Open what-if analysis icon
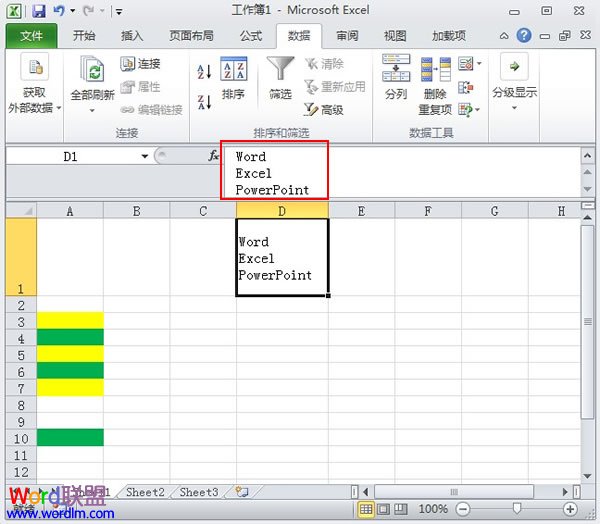 [x=465, y=110]
